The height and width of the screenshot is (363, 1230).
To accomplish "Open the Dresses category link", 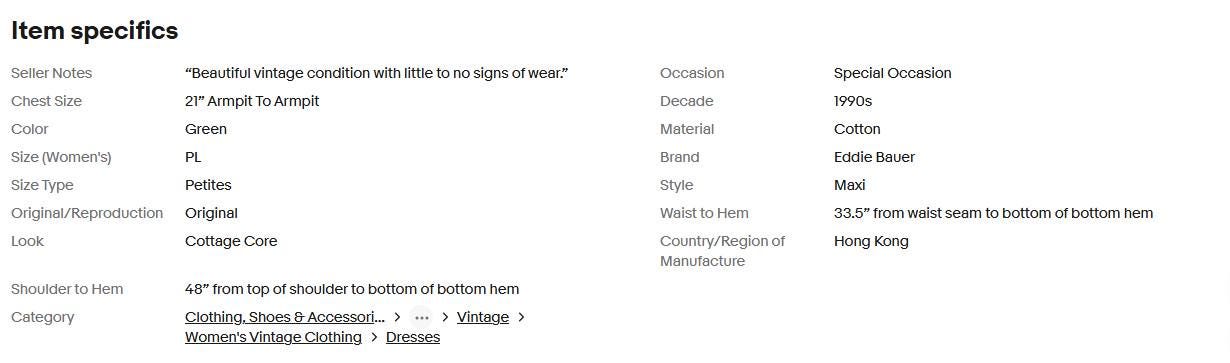I will tap(413, 337).
